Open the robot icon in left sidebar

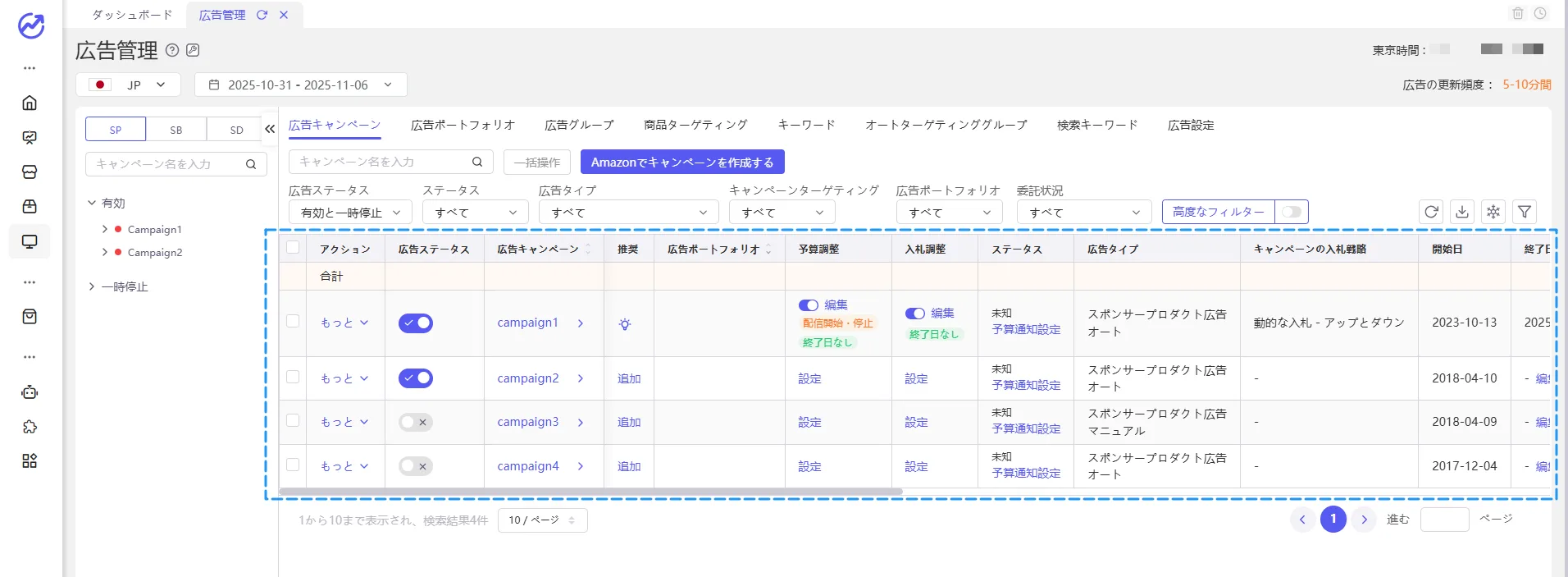30,392
